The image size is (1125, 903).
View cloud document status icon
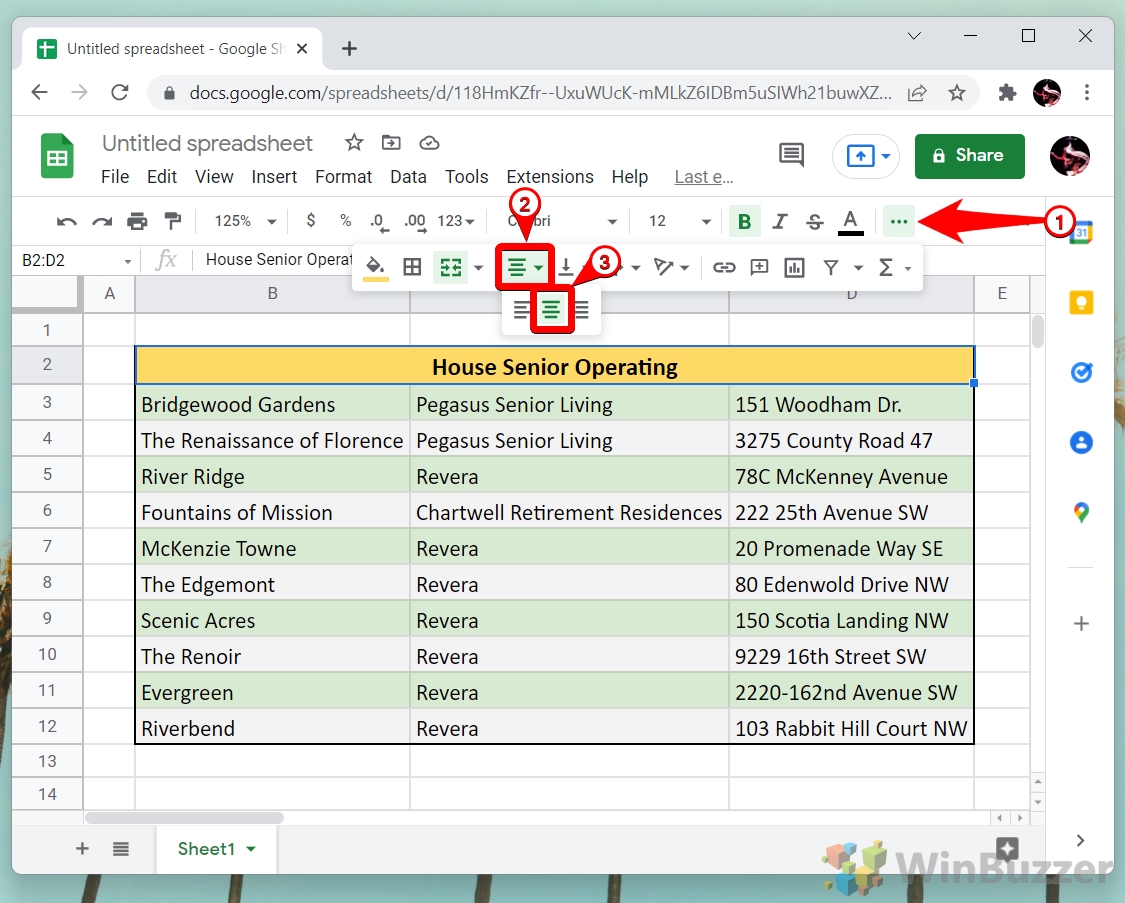click(429, 143)
